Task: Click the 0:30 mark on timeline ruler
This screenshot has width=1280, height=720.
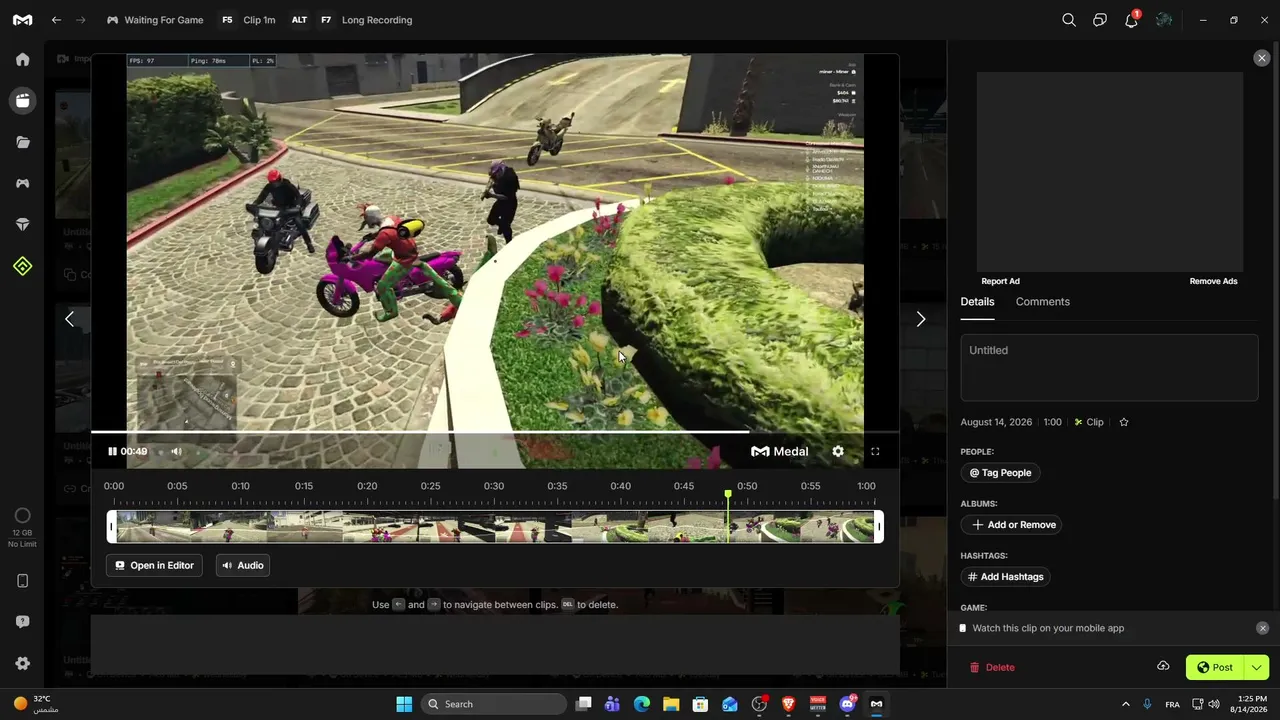Action: (494, 486)
